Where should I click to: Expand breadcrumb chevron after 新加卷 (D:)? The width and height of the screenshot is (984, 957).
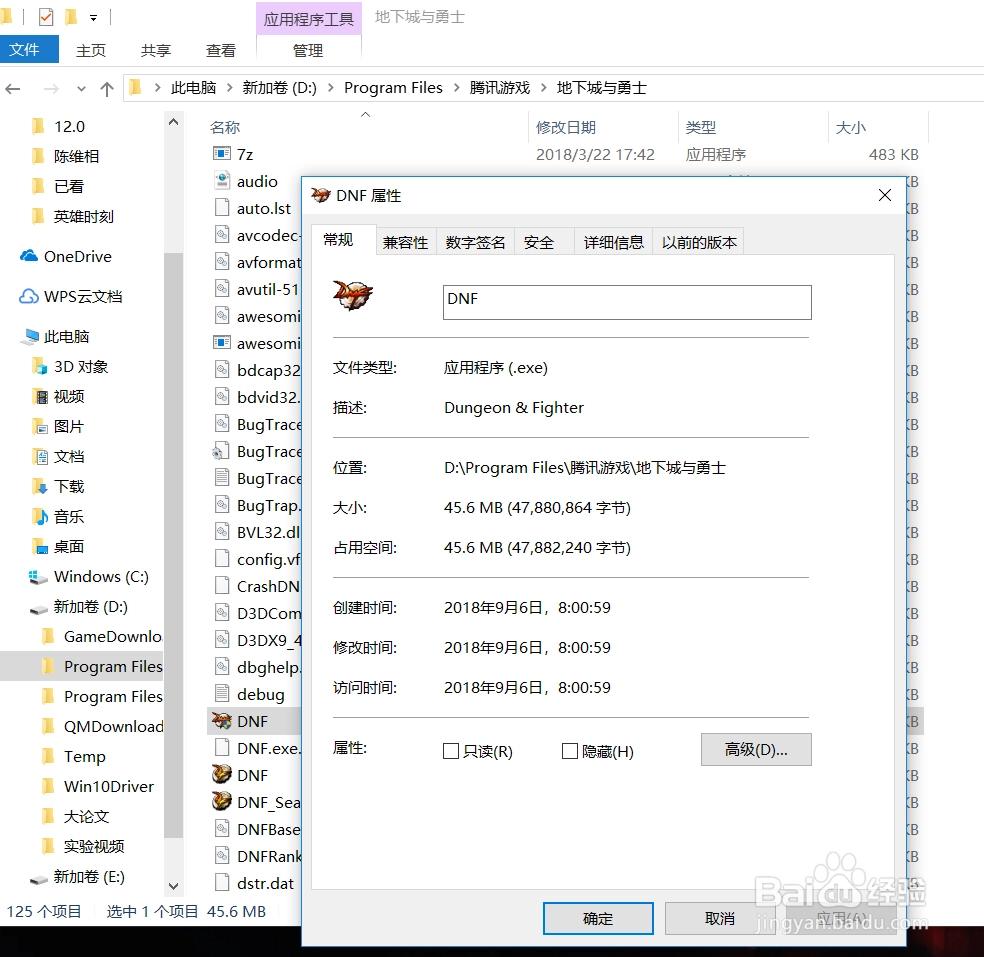[x=331, y=88]
